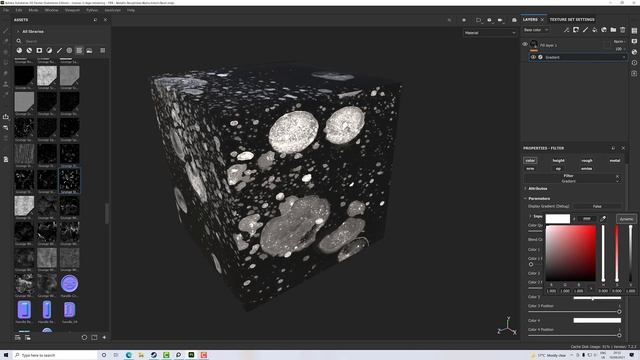Collapse the All libraries breadcrumb arrow
Screen dimensions: 640x360
[18, 31]
